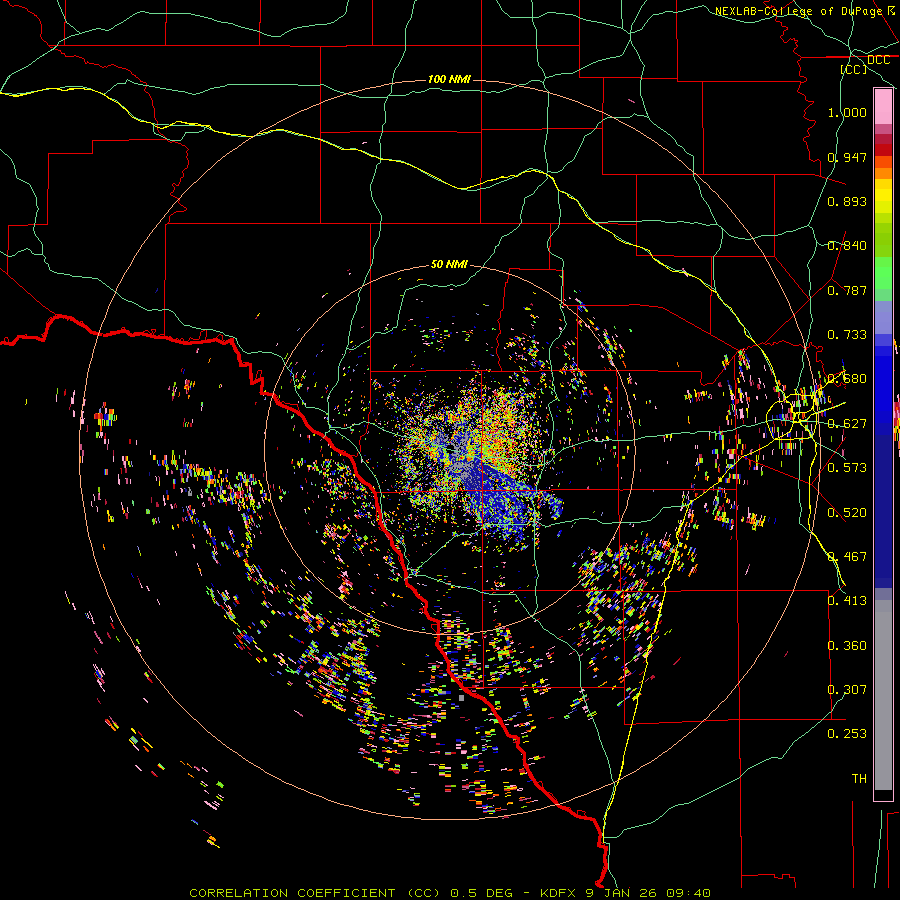Viewport: 900px width, 900px height.
Task: Click the KDFX station identifier in caption
Action: 559,893
